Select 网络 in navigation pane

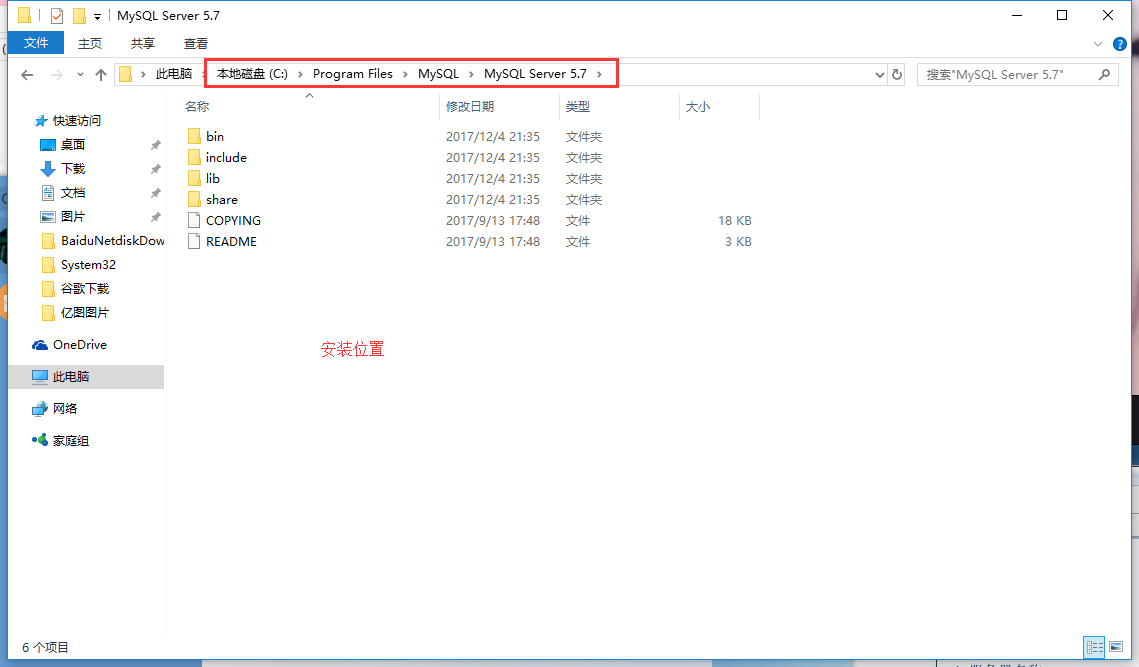click(65, 408)
